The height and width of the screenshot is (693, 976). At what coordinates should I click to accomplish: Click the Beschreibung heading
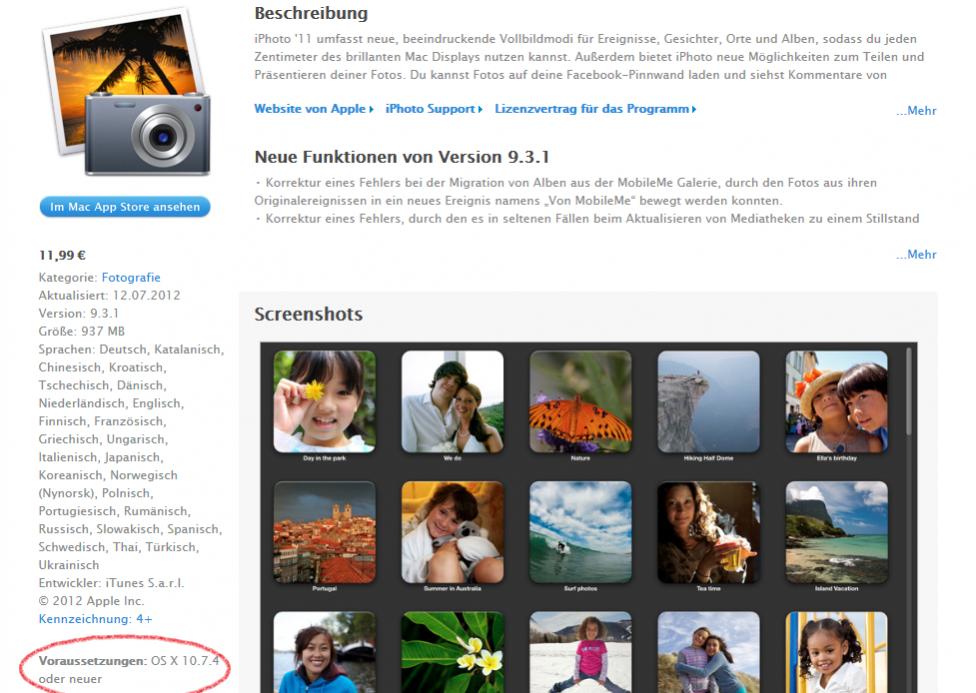coord(311,13)
